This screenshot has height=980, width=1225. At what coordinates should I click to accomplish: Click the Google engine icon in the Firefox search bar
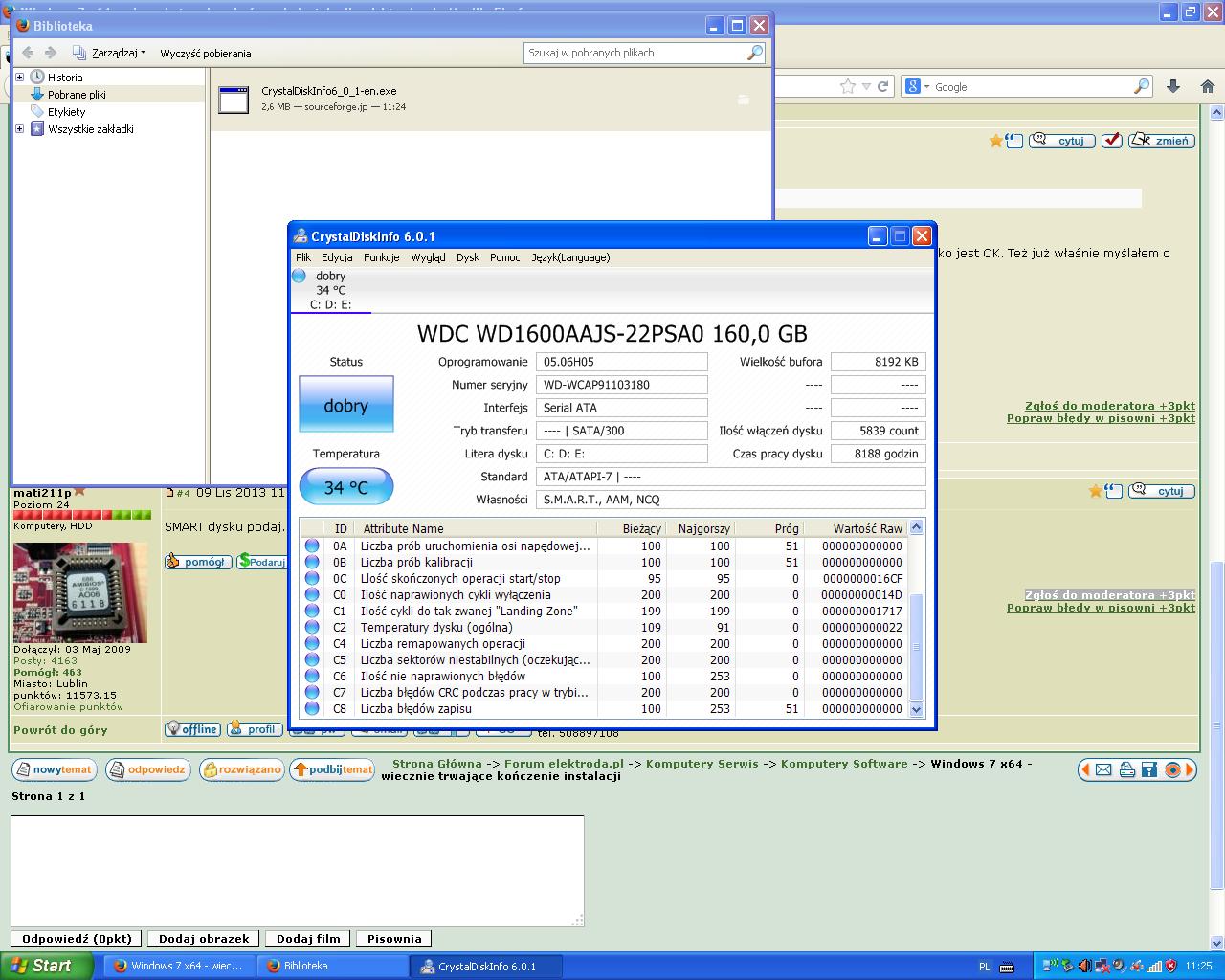point(912,86)
